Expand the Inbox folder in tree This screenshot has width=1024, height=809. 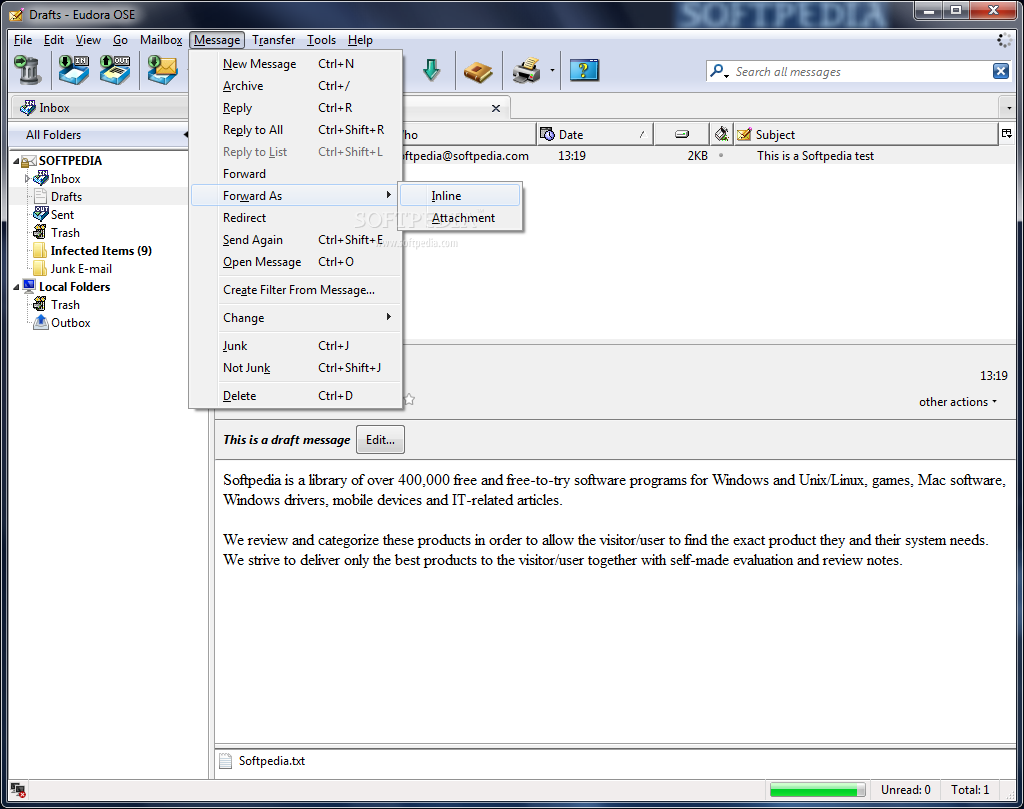(x=27, y=178)
